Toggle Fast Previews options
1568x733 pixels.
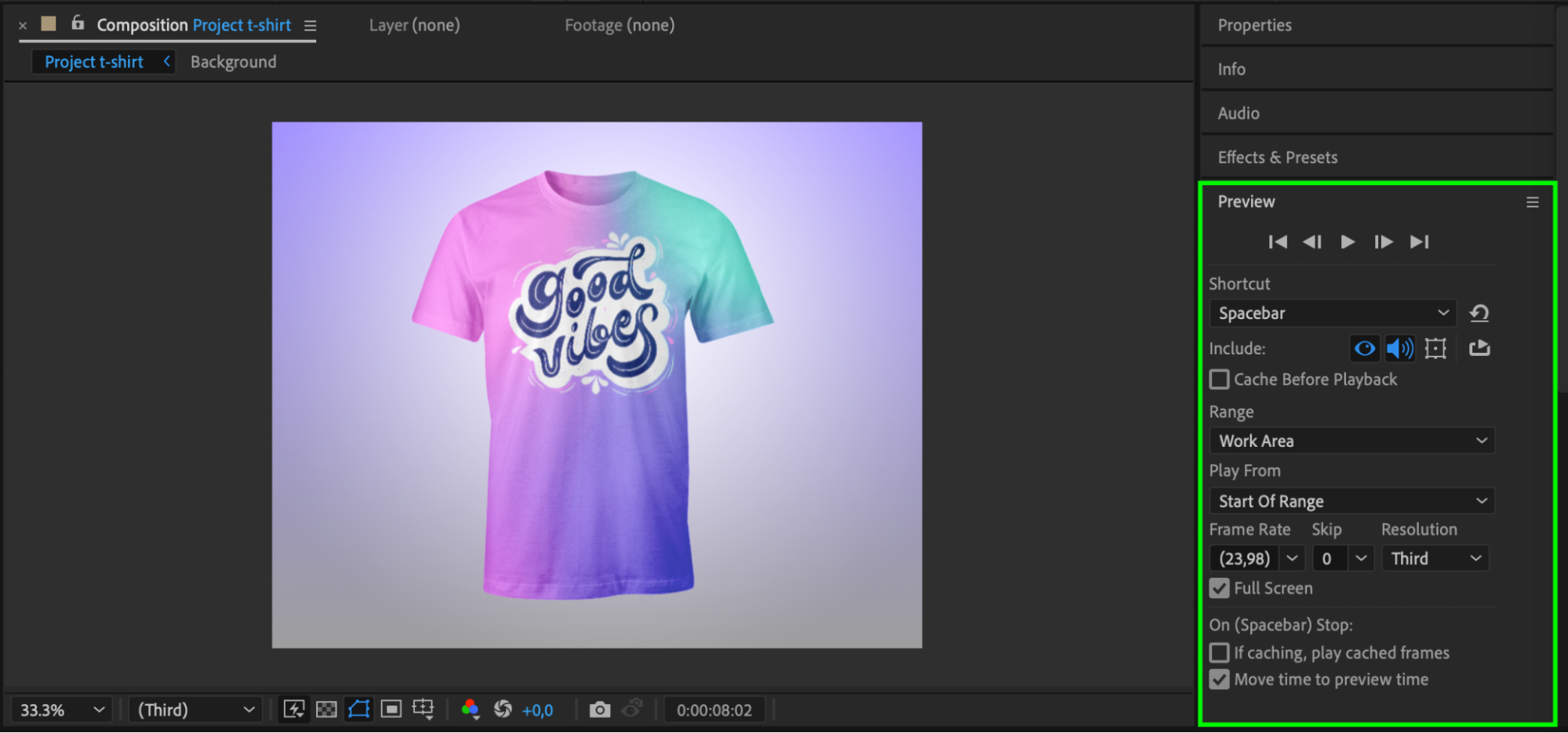[x=294, y=709]
